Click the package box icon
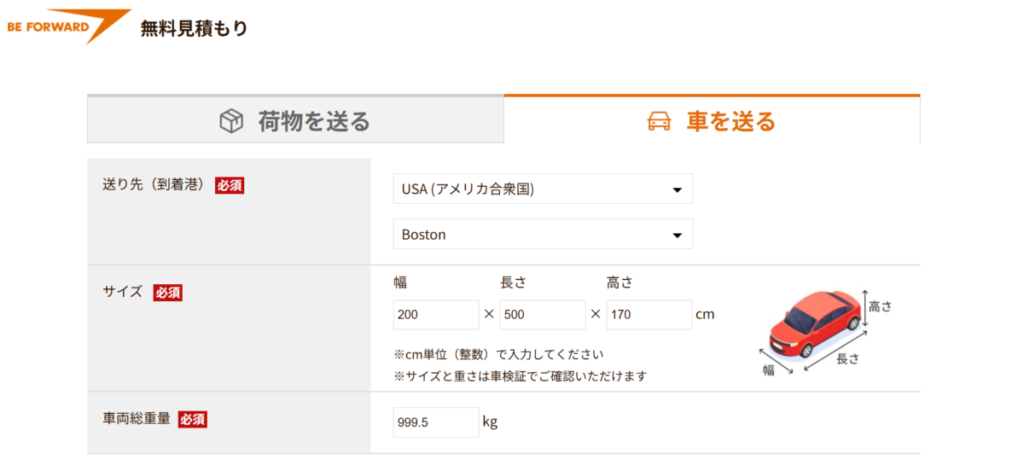The height and width of the screenshot is (471, 1024). (231, 121)
